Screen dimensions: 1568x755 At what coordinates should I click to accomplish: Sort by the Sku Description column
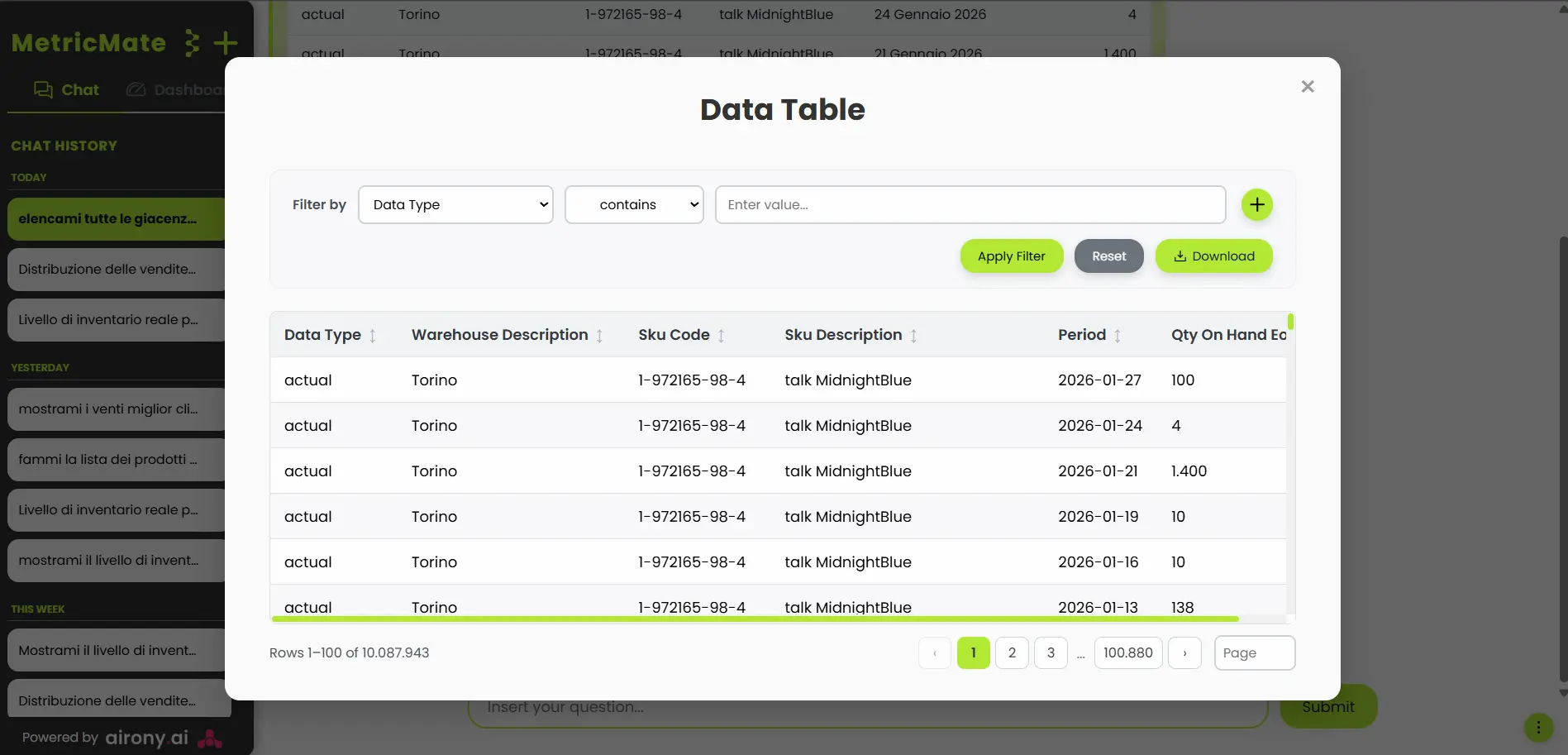pos(913,336)
